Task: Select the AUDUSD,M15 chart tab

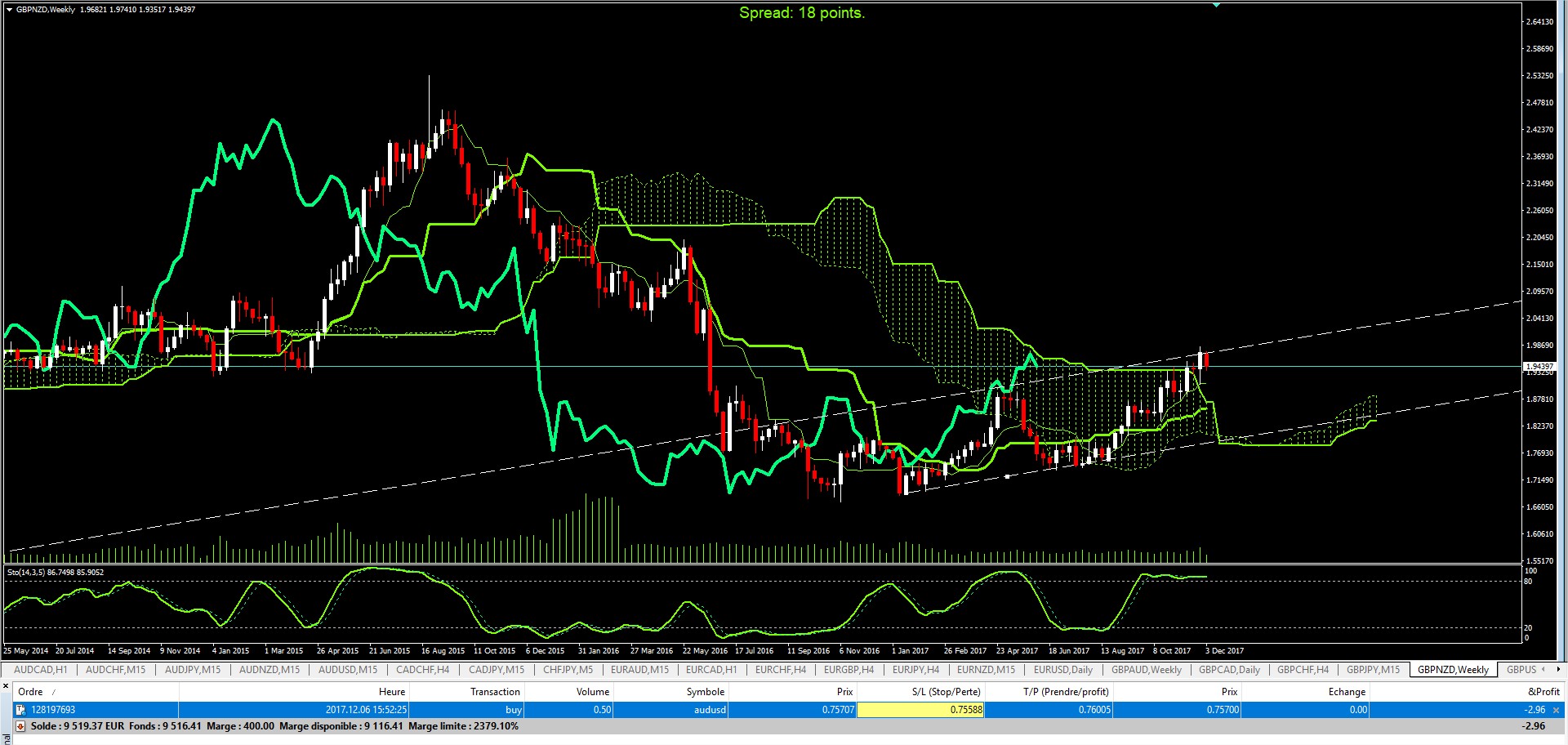Action: coord(348,670)
